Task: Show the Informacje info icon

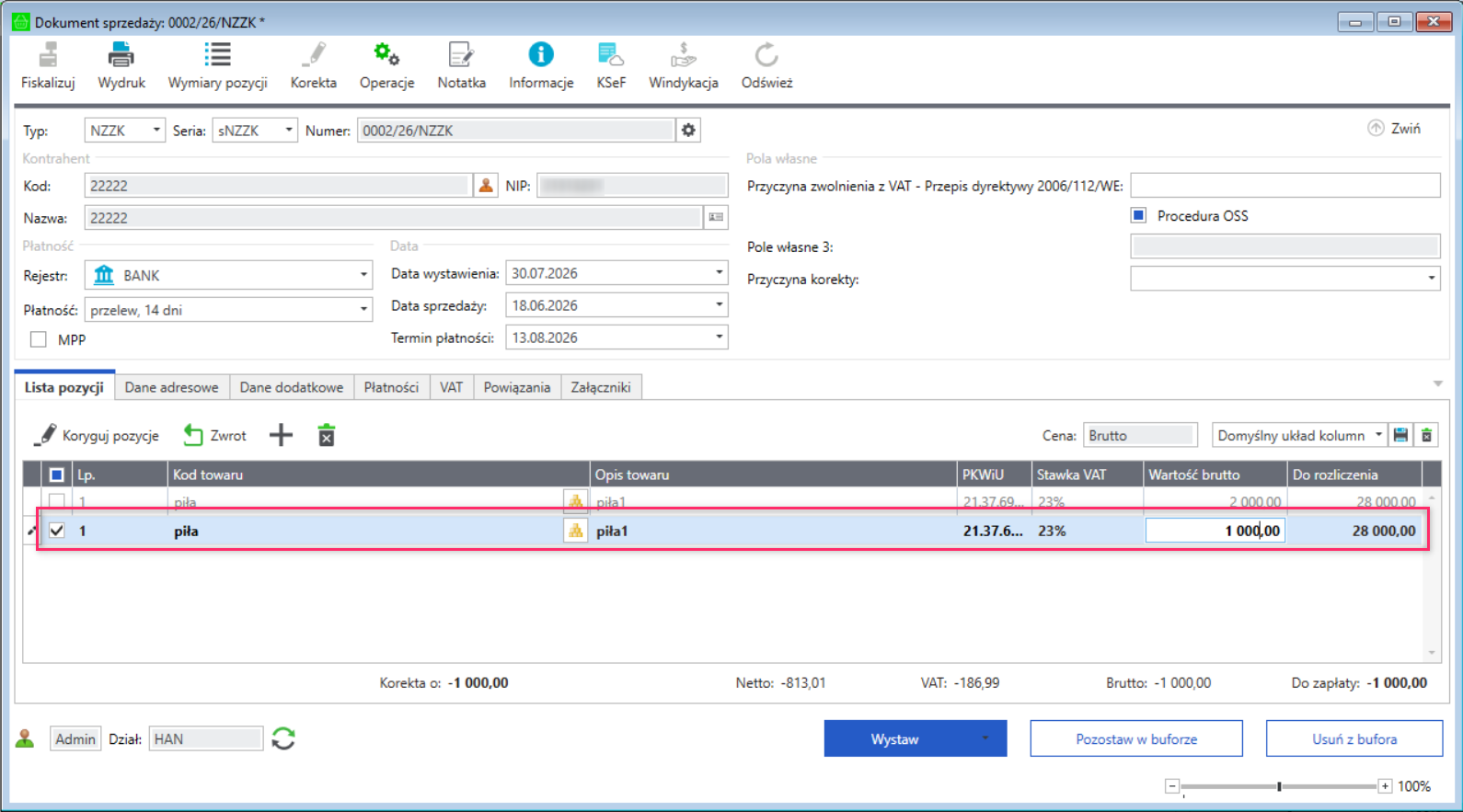Action: (x=541, y=55)
